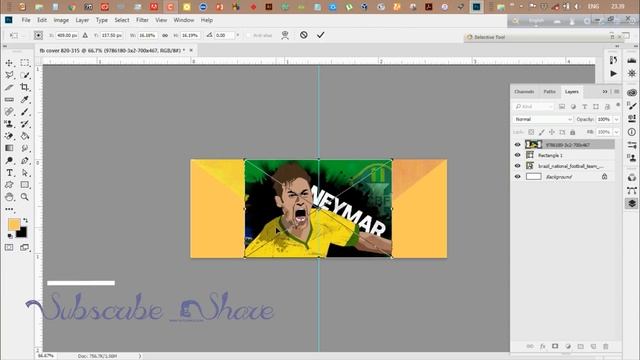640x360 pixels.
Task: Select the Hand tool
Action: coord(9,197)
